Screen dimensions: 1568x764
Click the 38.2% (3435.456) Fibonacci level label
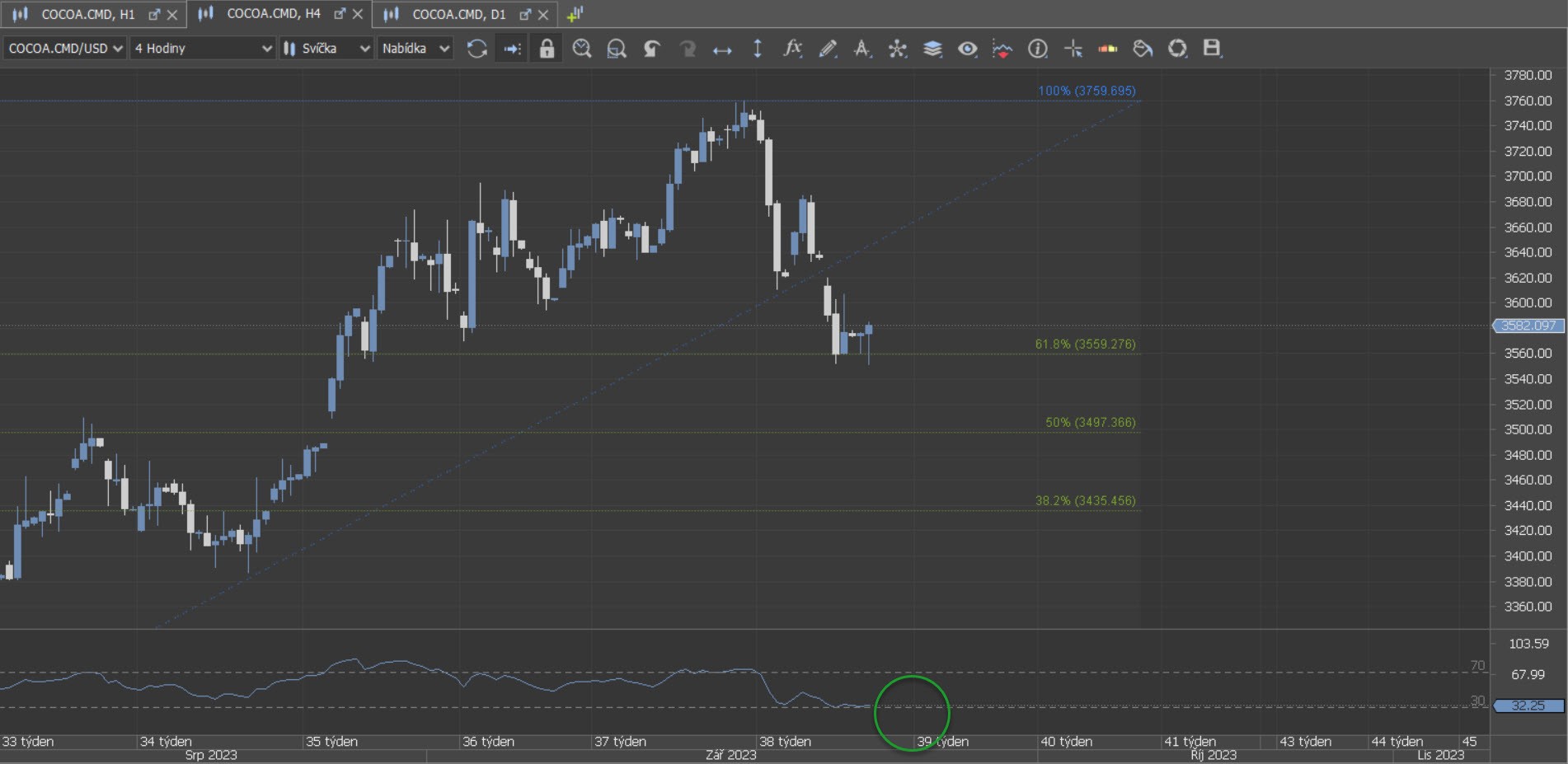1085,500
